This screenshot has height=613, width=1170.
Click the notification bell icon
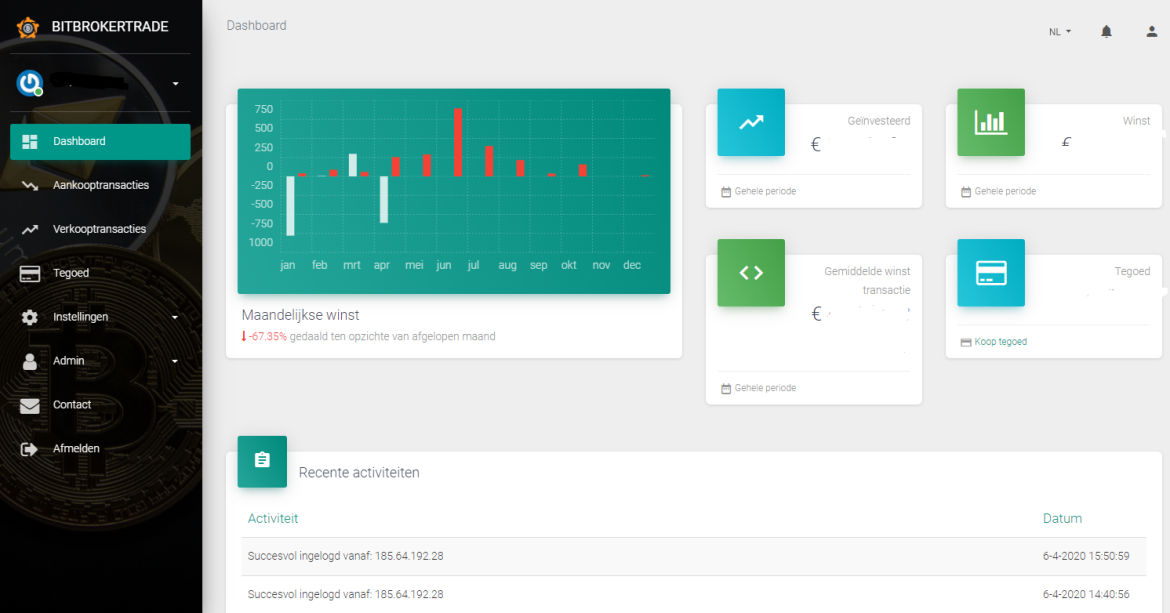coord(1106,31)
